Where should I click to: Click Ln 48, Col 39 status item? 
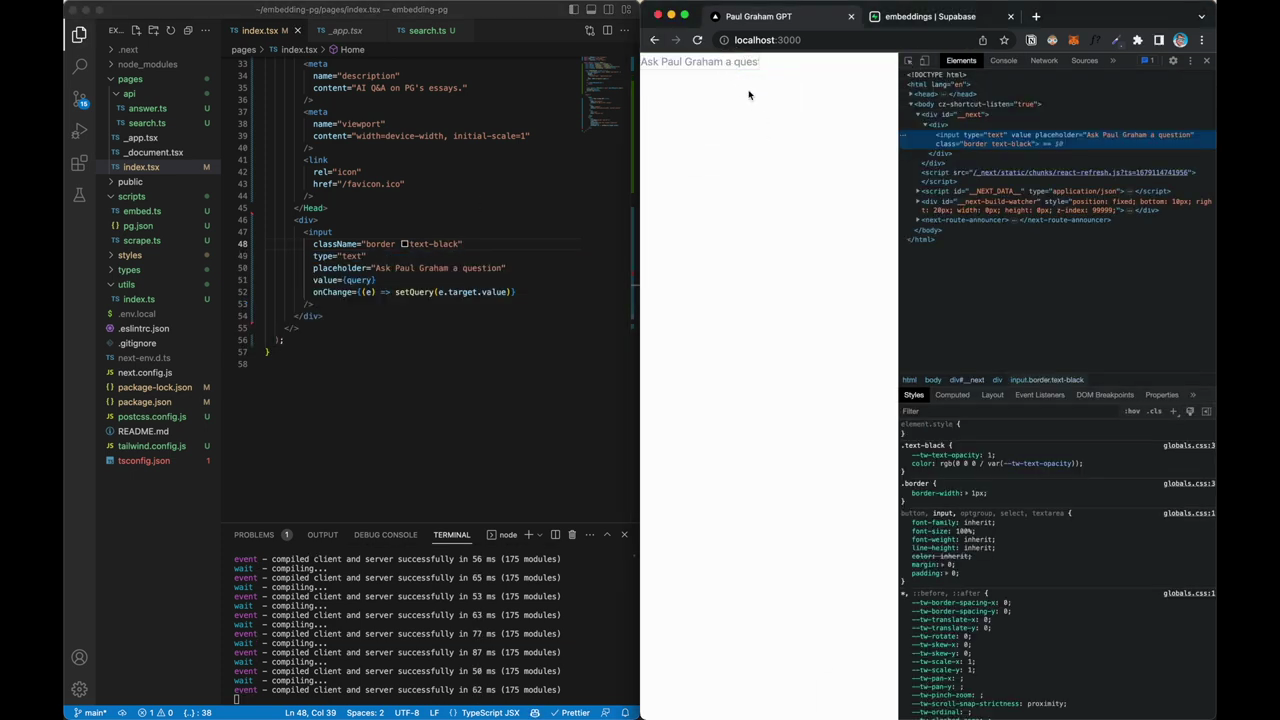point(311,713)
